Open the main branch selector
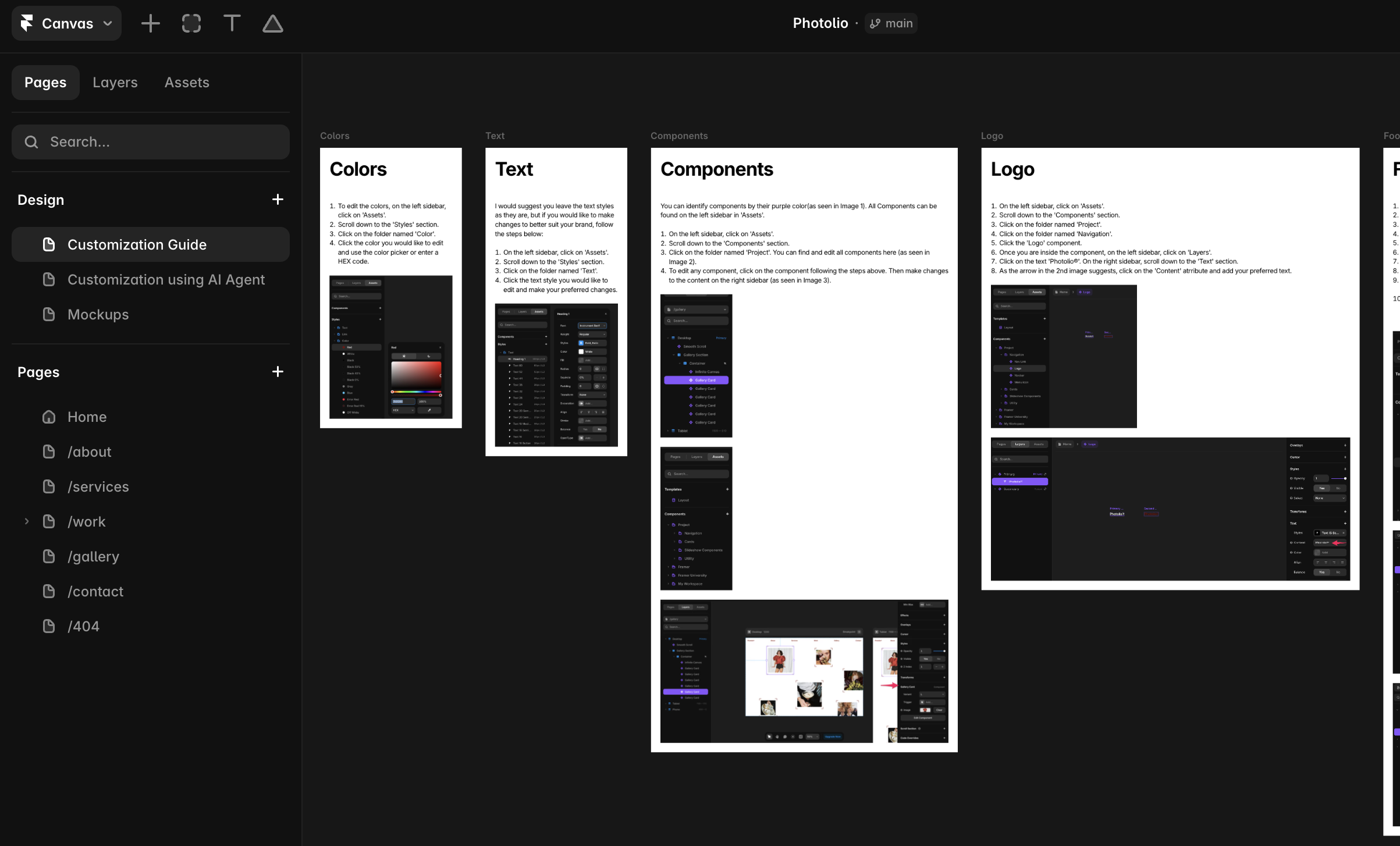The height and width of the screenshot is (846, 1400). click(x=891, y=23)
